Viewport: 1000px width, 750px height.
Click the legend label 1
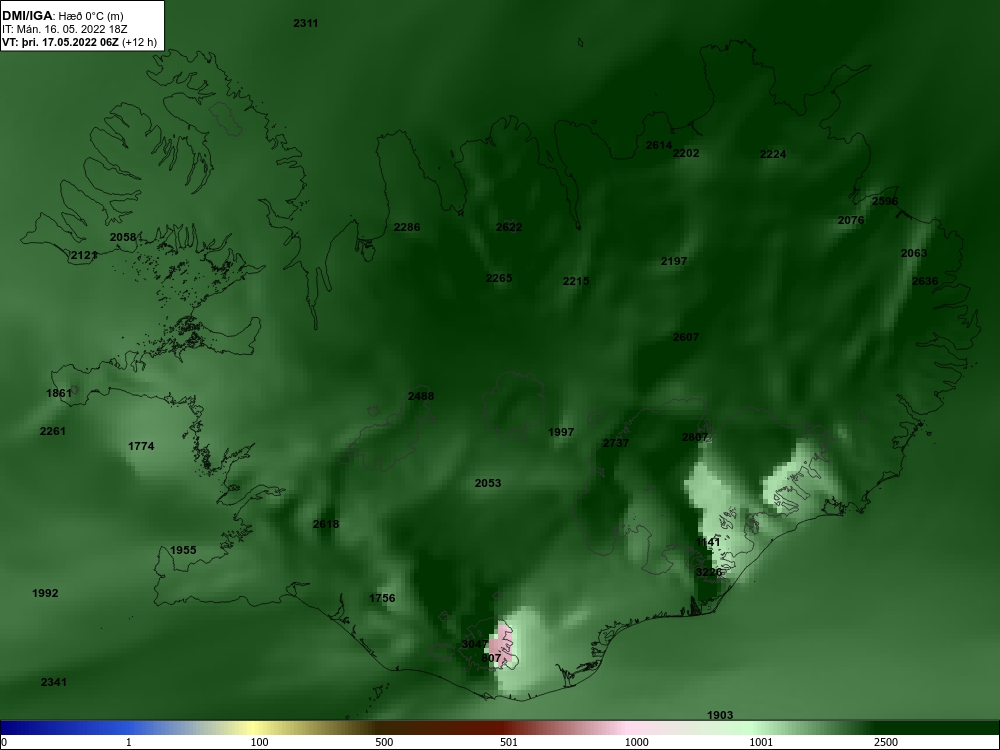coord(129,742)
